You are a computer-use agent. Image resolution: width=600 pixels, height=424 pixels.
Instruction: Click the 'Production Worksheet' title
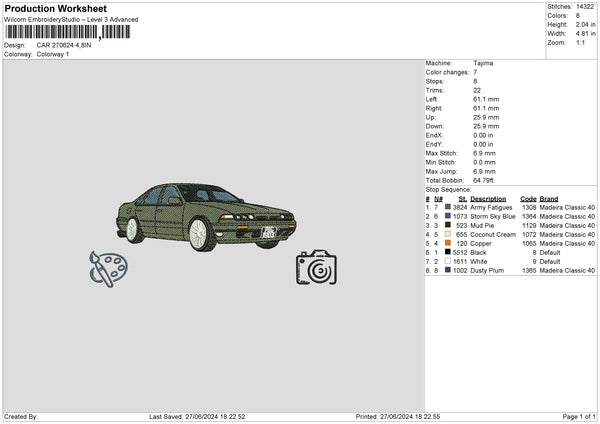click(x=55, y=8)
